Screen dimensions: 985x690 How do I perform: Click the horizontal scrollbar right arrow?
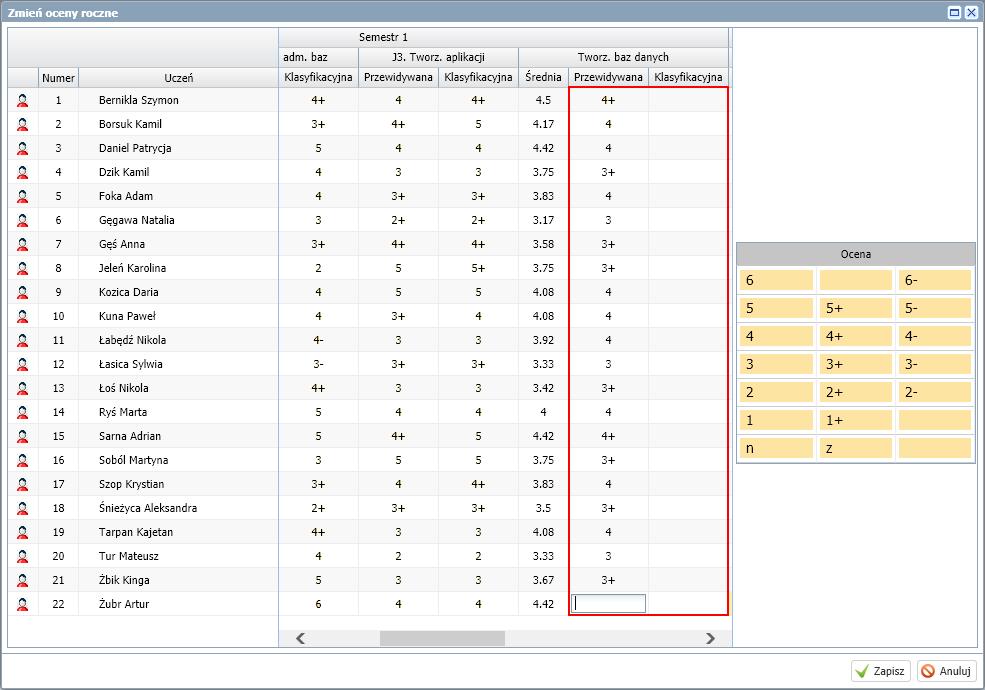coord(710,638)
